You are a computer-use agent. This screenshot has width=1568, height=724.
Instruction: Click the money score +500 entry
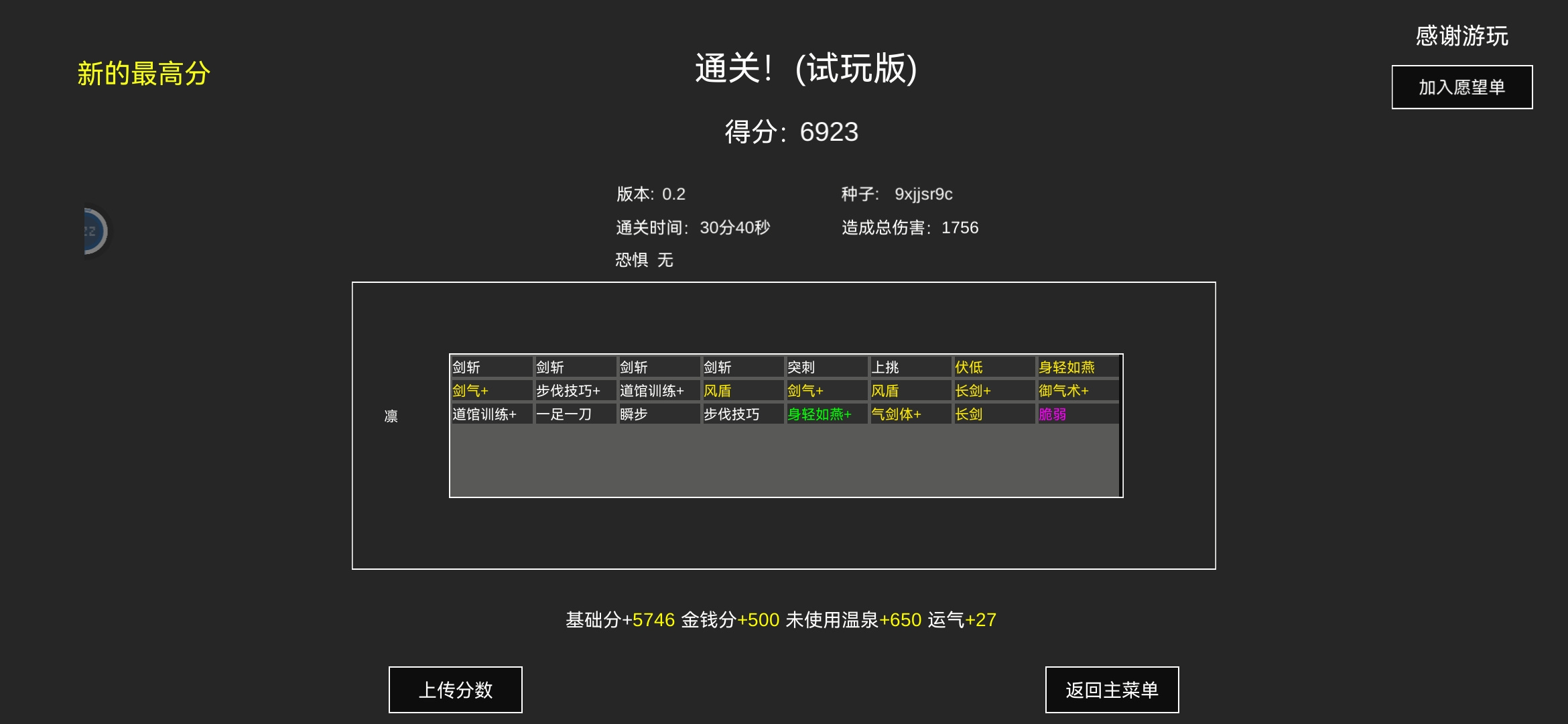[x=730, y=620]
